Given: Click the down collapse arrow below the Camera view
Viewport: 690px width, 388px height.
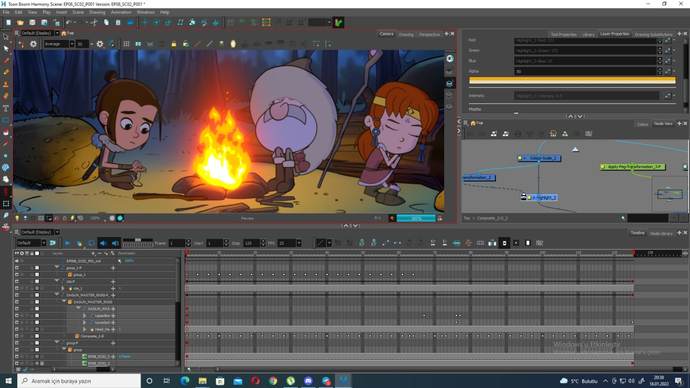Looking at the screenshot, I should pyautogui.click(x=356, y=226).
